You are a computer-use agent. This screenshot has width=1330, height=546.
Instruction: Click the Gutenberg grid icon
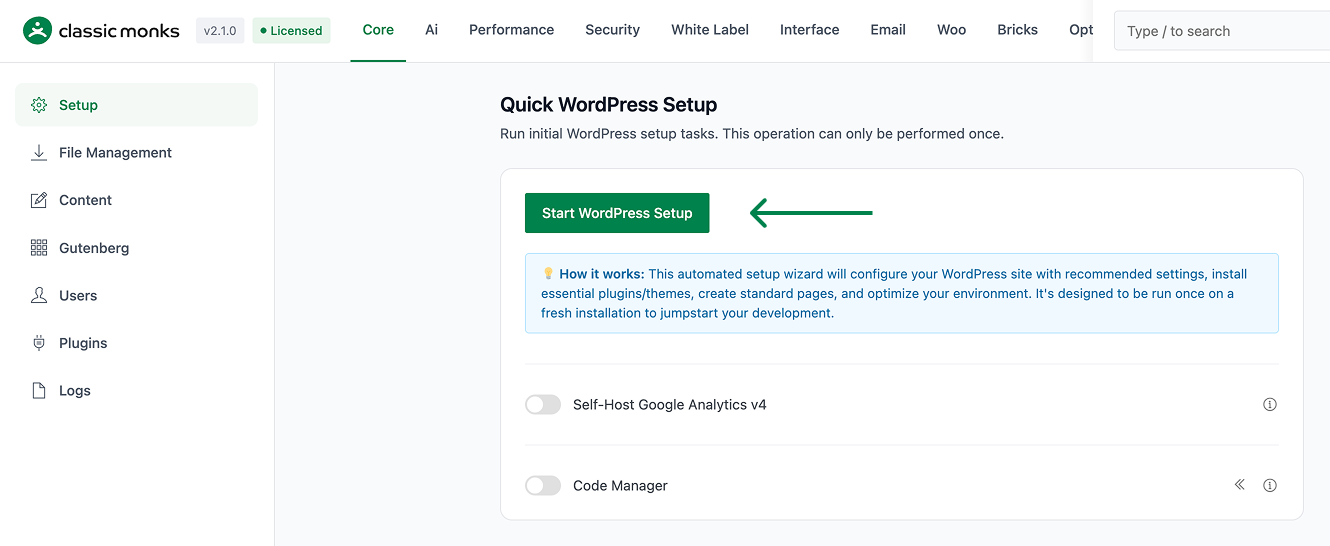[x=39, y=248]
